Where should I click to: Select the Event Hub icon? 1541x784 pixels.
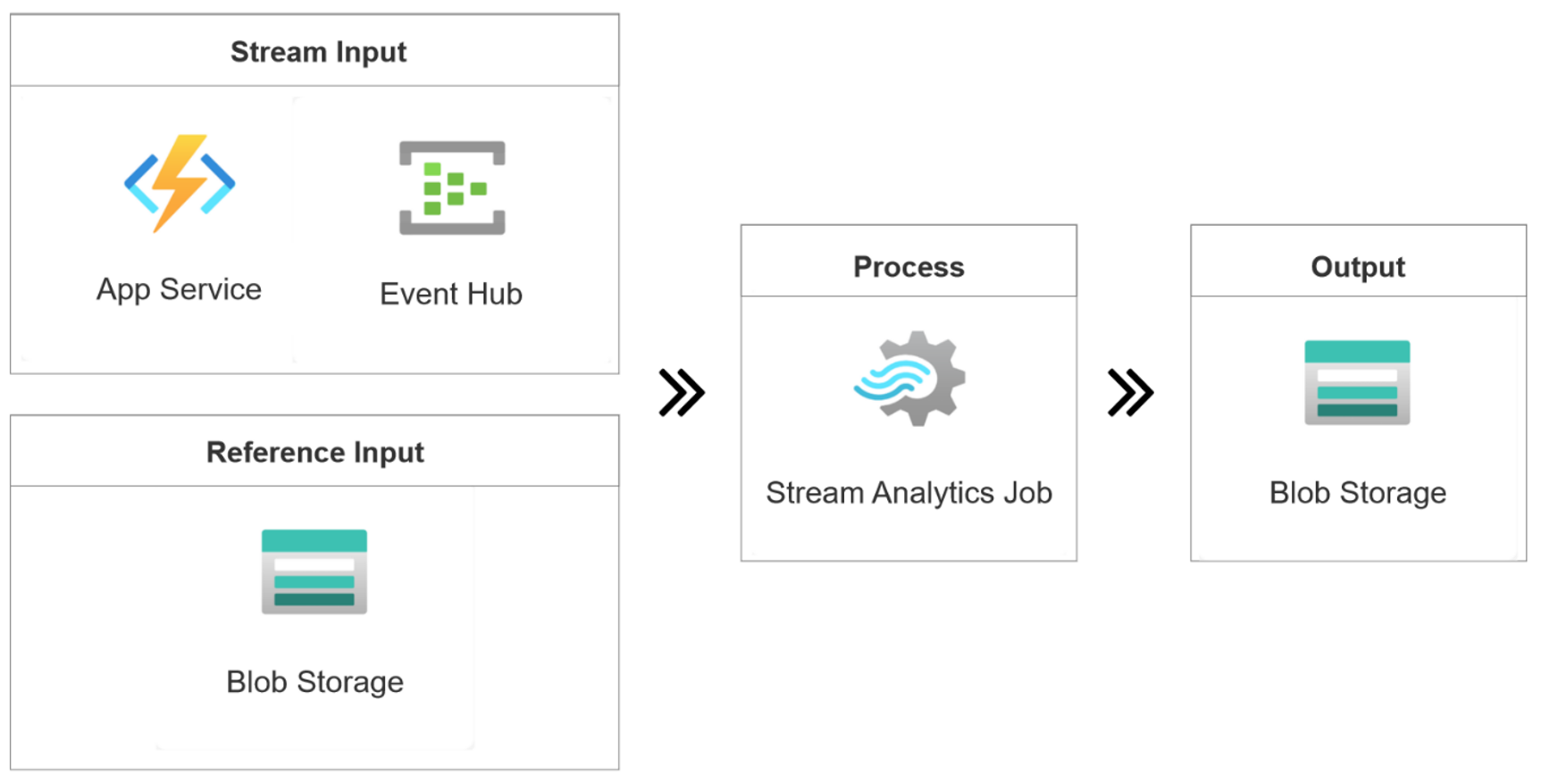pos(452,188)
